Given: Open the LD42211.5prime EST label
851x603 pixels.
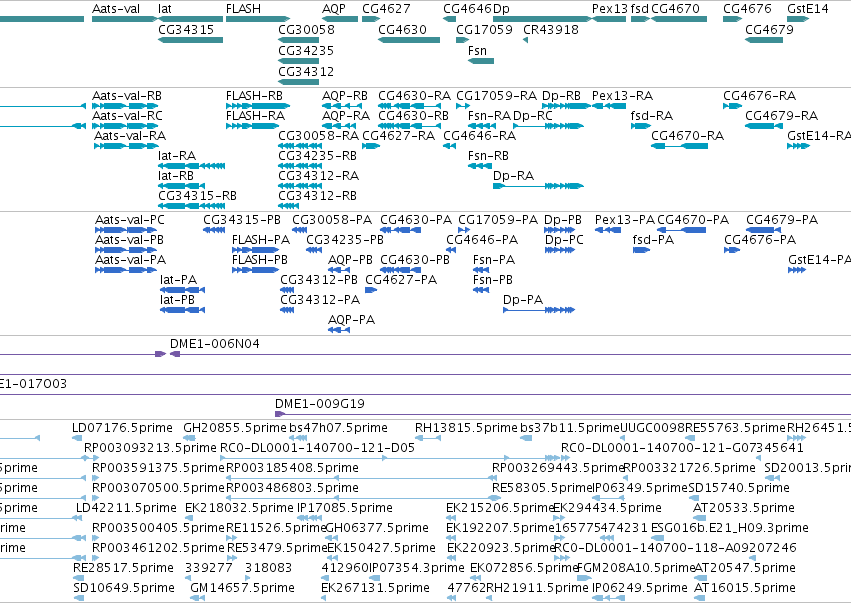Looking at the screenshot, I should pyautogui.click(x=126, y=508).
